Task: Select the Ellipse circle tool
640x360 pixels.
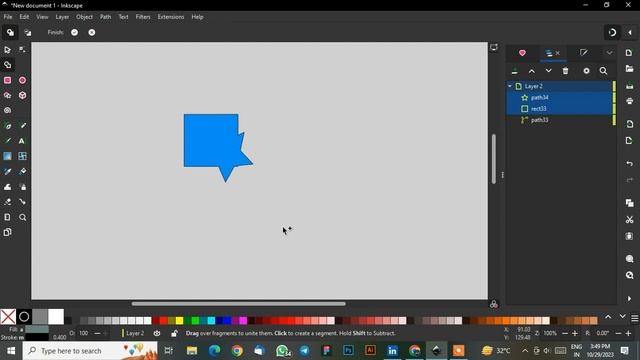Action: pos(22,80)
